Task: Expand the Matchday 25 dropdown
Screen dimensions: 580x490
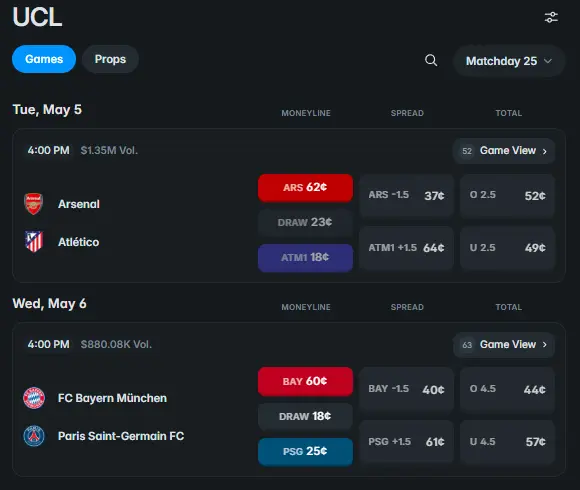Action: pos(509,61)
